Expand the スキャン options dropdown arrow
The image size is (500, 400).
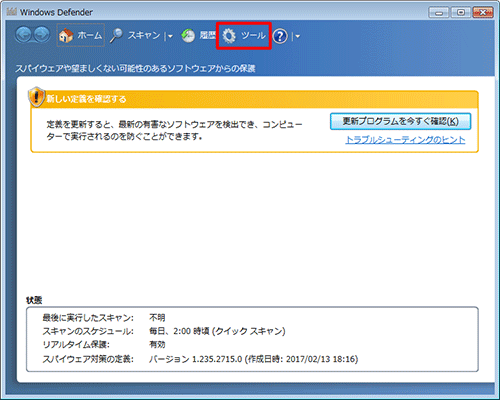(170, 36)
